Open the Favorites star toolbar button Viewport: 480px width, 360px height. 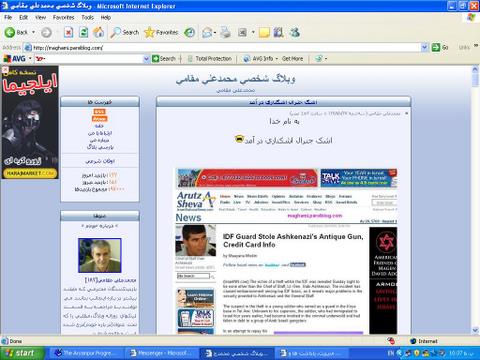click(161, 32)
